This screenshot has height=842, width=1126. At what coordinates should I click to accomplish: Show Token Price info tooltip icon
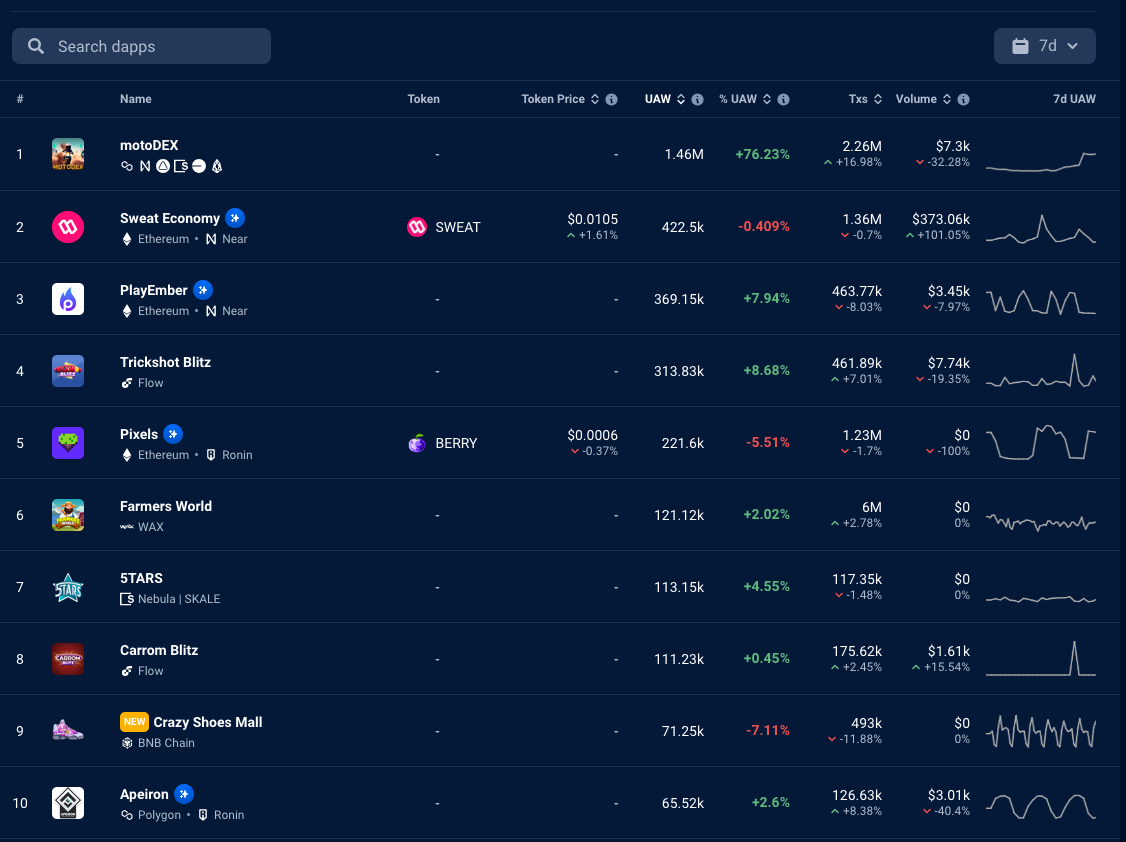tap(611, 99)
